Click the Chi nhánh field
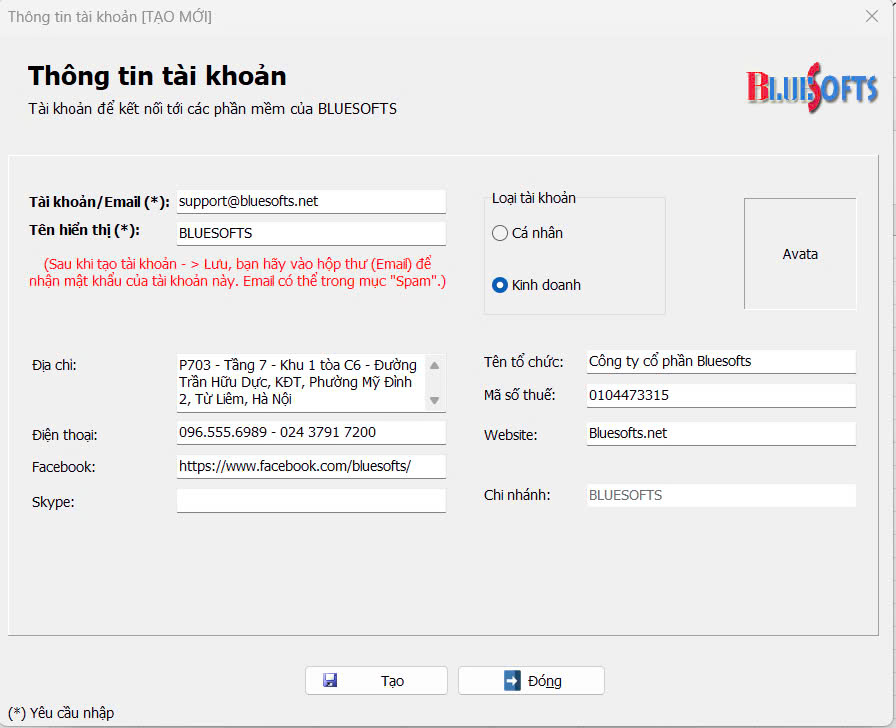The width and height of the screenshot is (896, 728). (721, 495)
